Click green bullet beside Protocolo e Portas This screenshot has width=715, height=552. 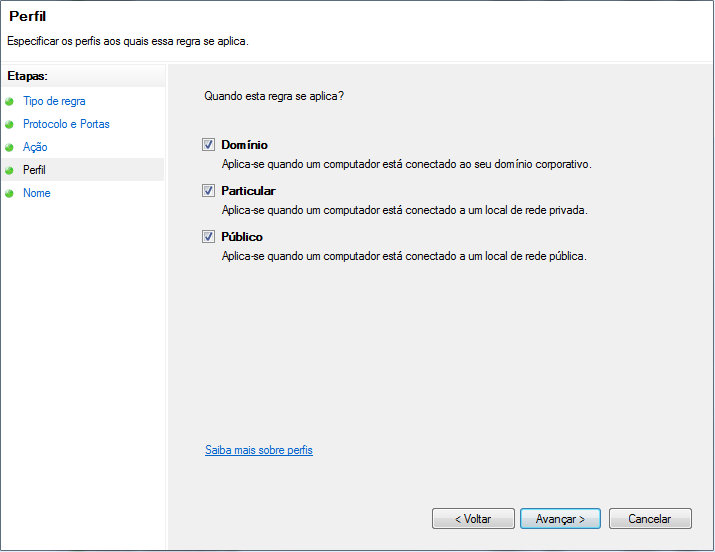[10, 125]
